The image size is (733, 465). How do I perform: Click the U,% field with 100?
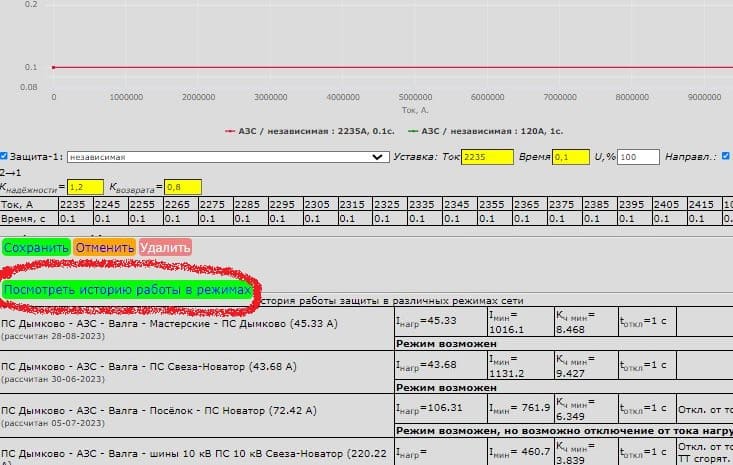638,157
